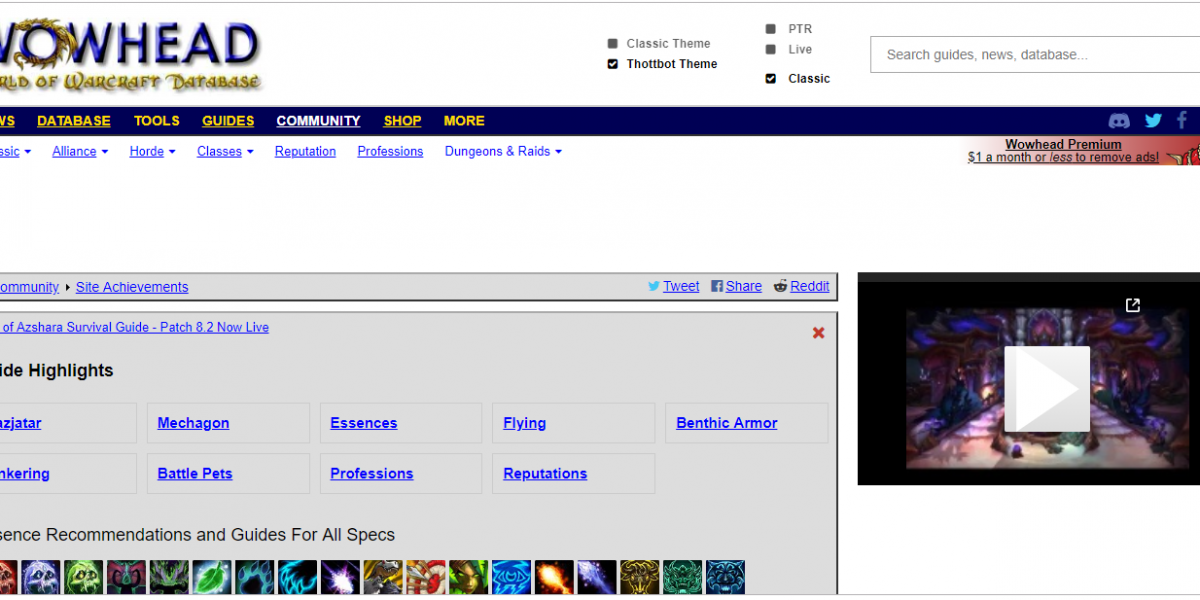Open the Discord icon in navigation bar
This screenshot has width=1200, height=600.
tap(1120, 121)
